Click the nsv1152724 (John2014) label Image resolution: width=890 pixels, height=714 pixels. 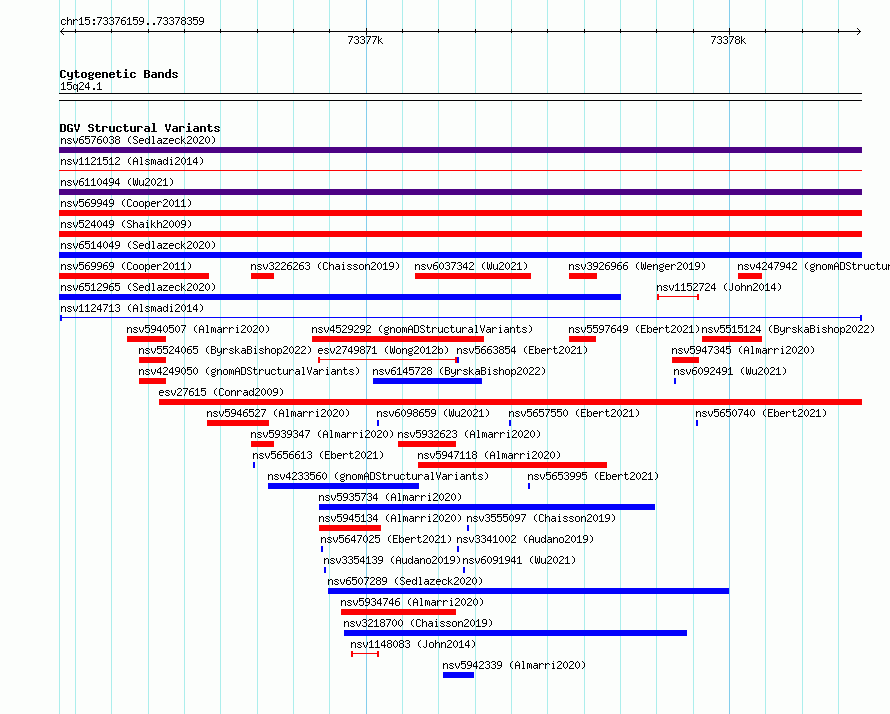click(x=719, y=287)
